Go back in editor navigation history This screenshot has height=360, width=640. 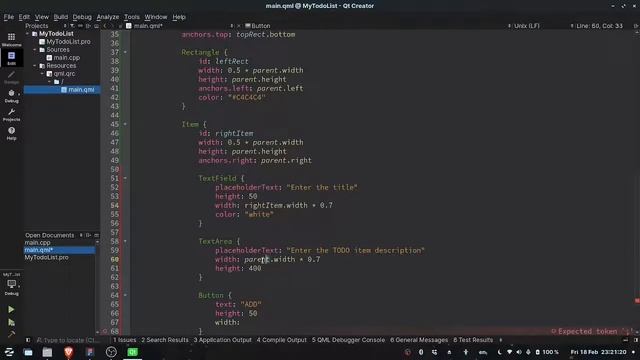click(x=105, y=26)
